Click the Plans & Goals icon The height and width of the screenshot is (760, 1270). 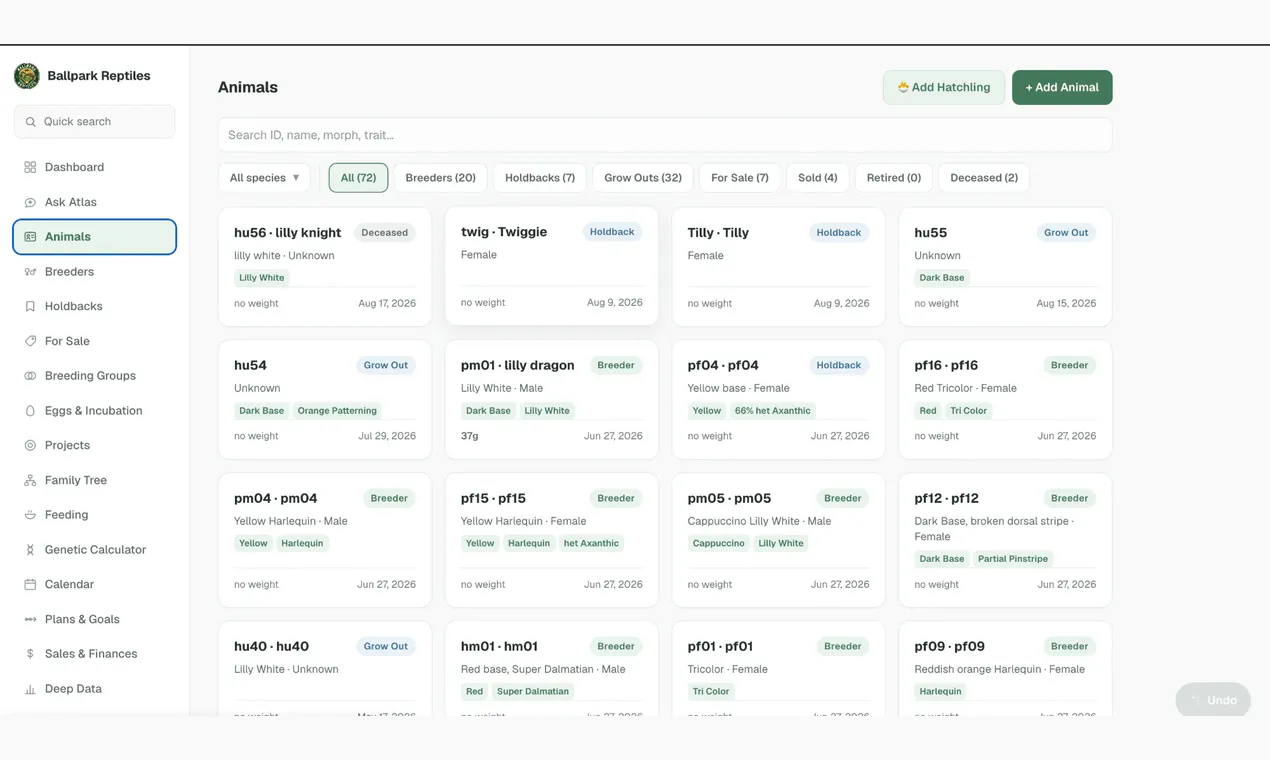(30, 619)
